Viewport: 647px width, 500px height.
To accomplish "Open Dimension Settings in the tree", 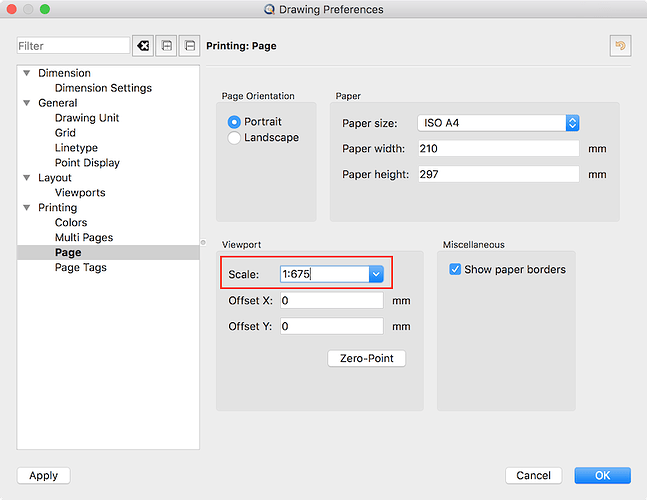I will coord(103,88).
